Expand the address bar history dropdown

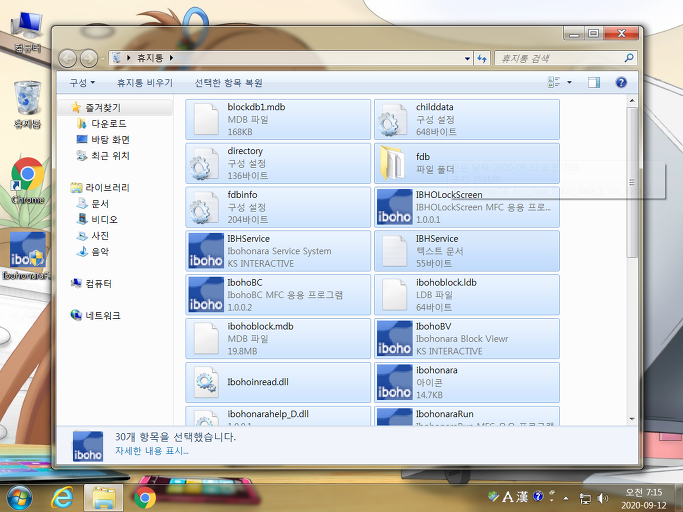coord(467,58)
